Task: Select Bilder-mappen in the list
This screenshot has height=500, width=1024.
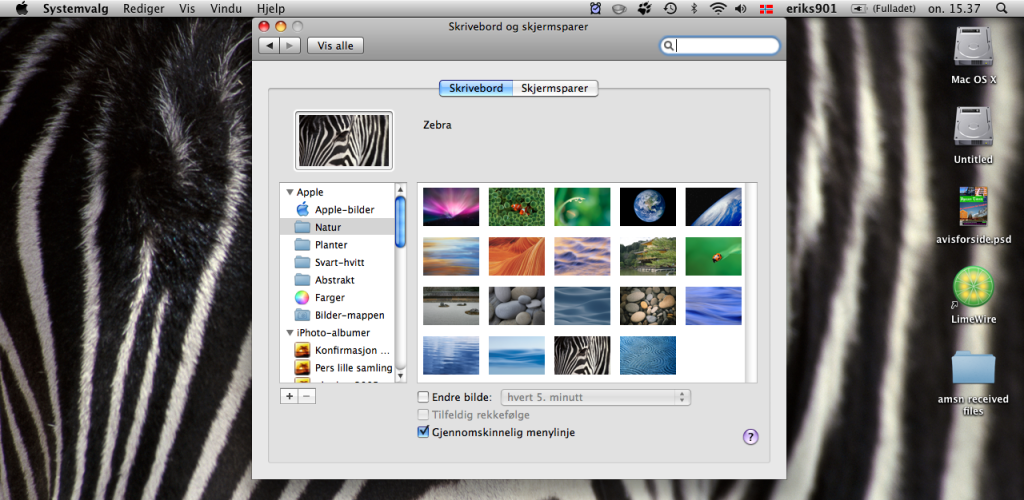Action: (337, 315)
